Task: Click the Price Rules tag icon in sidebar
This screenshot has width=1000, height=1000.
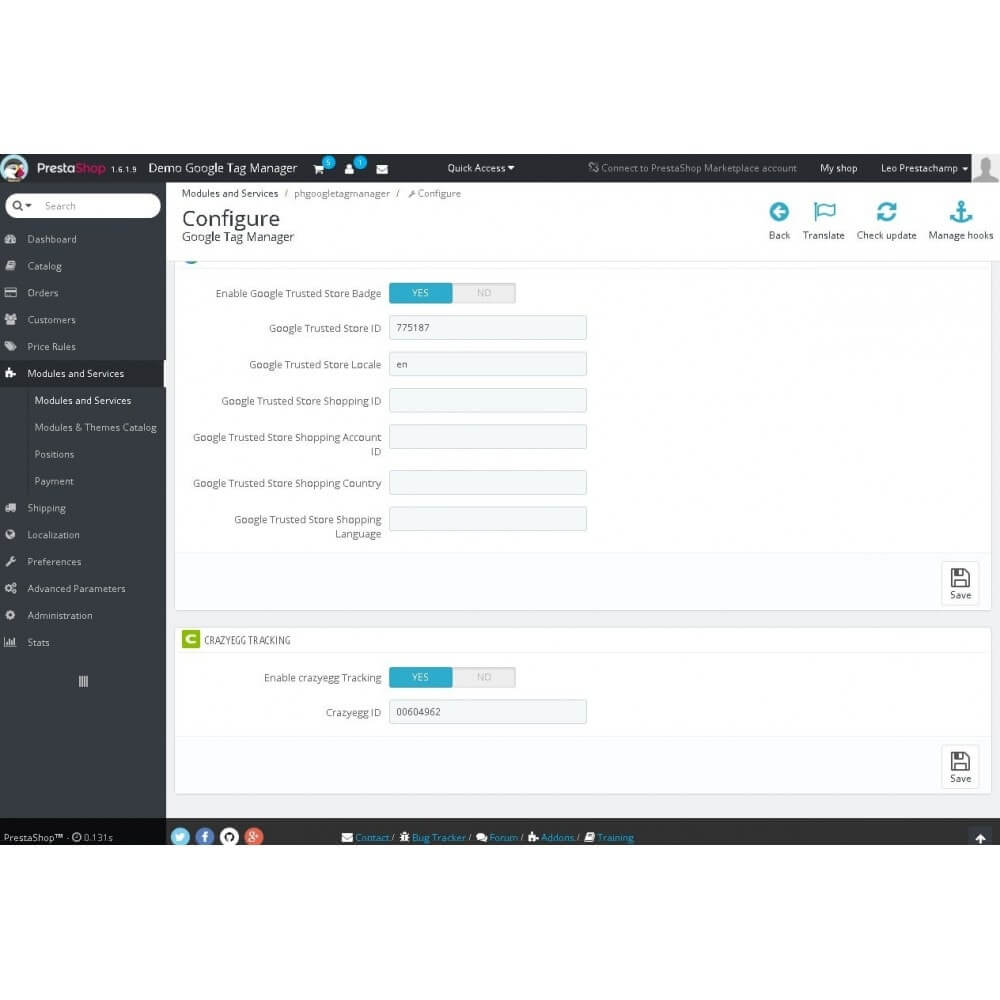Action: (10, 346)
